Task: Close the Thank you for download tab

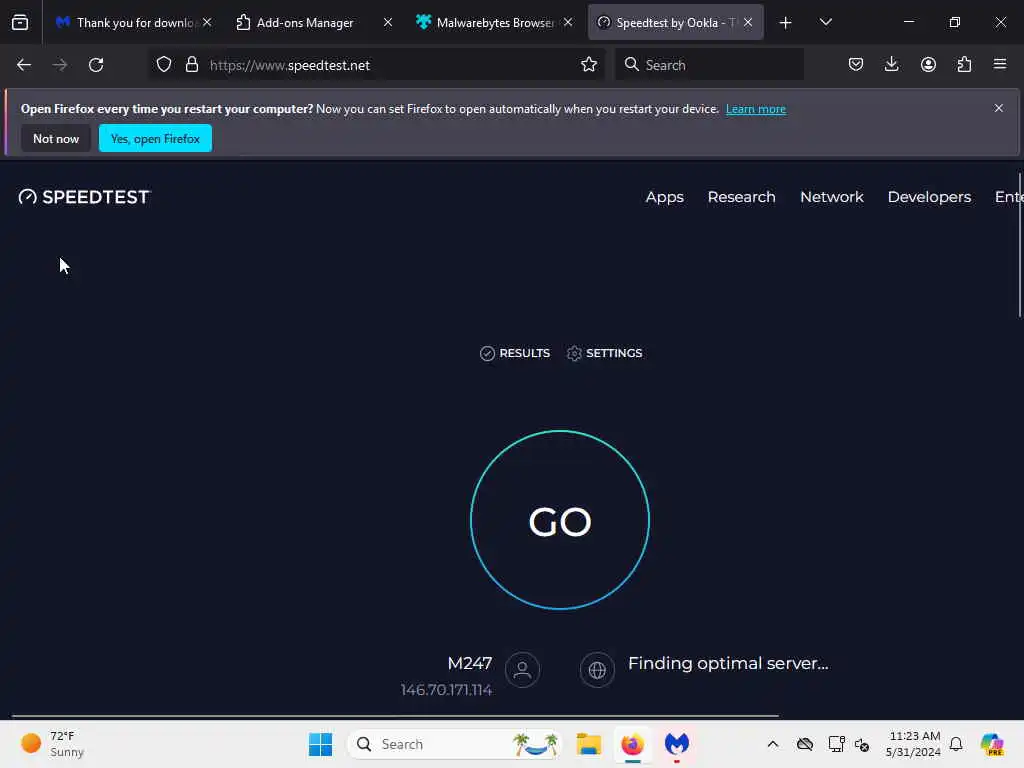Action: point(207,23)
